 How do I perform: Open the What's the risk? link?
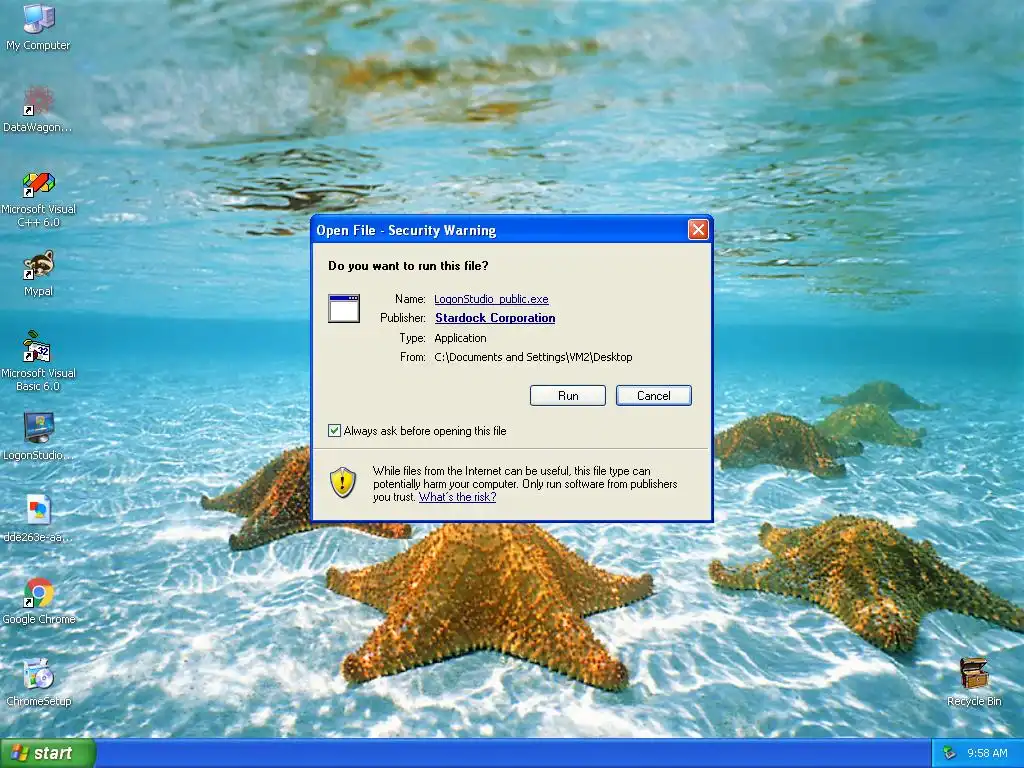[x=457, y=497]
